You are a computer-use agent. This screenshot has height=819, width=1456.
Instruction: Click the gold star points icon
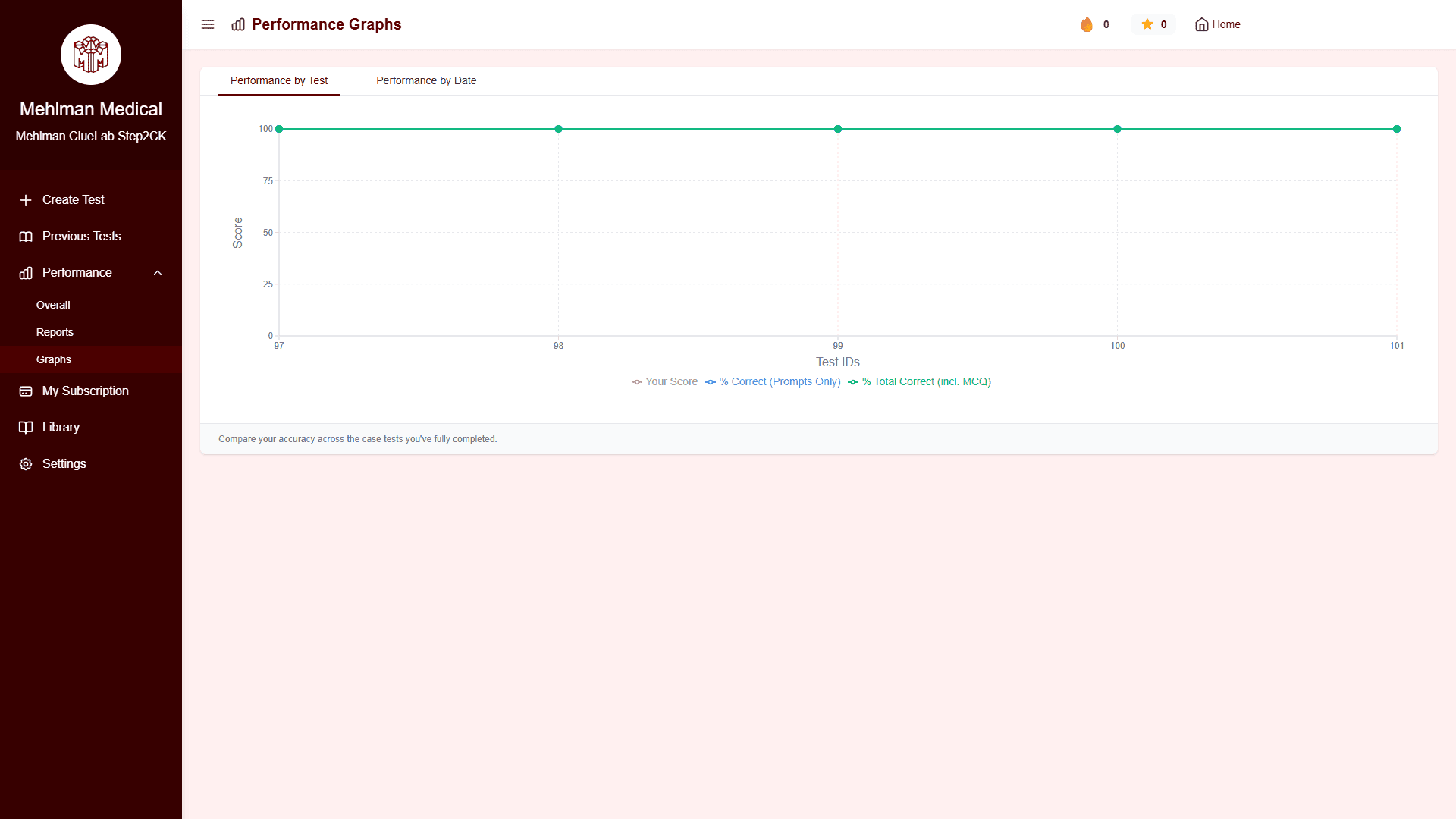[1147, 24]
